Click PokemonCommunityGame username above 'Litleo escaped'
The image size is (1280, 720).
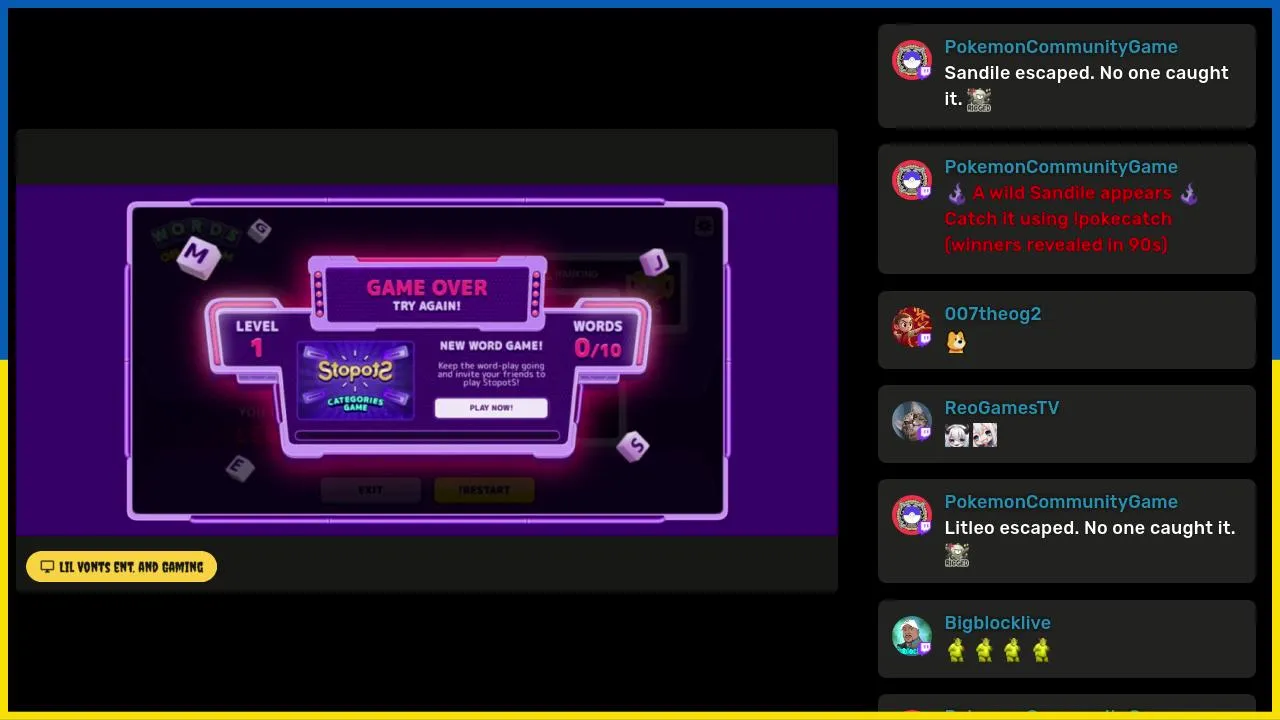click(1061, 502)
